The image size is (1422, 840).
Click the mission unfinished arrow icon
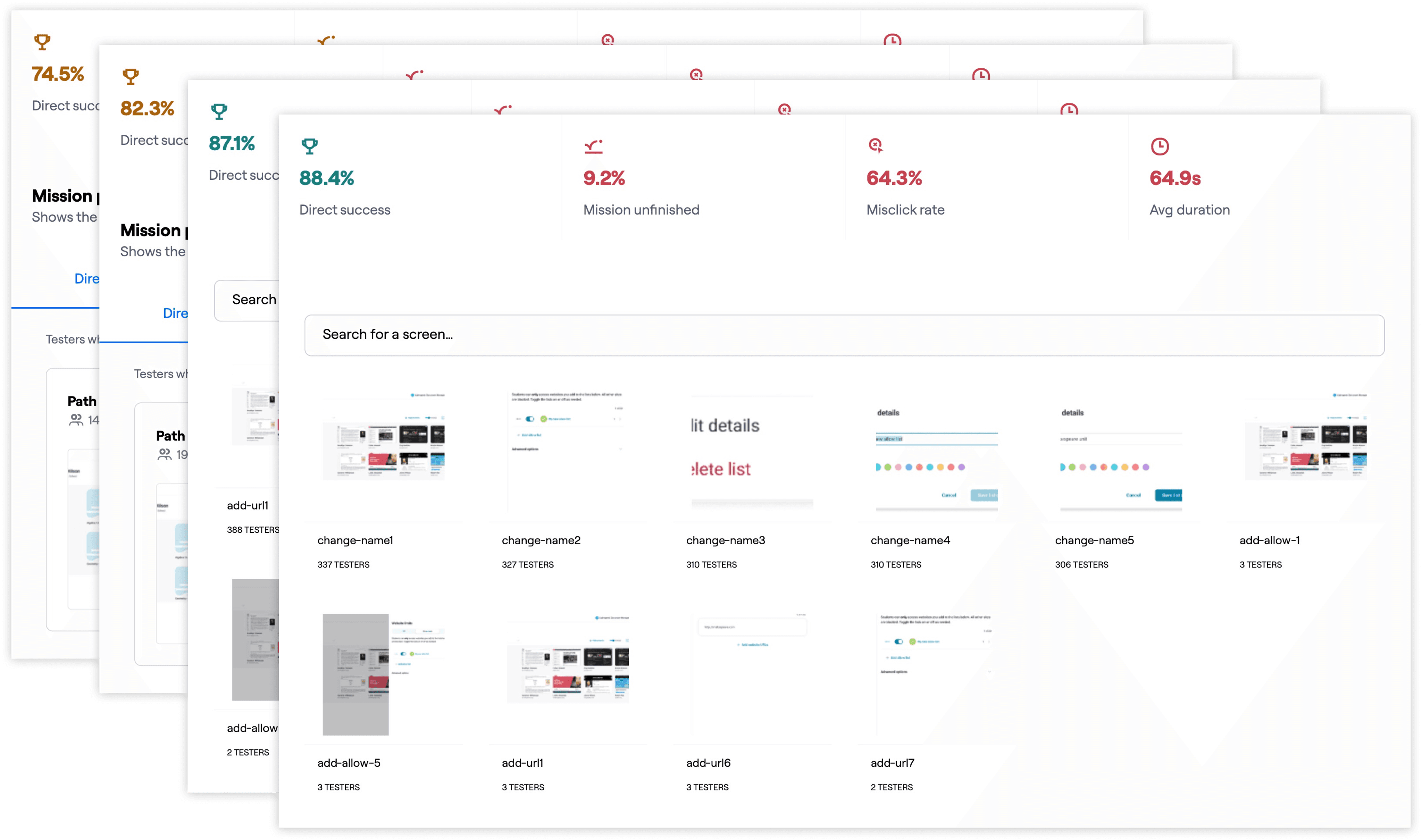click(593, 145)
